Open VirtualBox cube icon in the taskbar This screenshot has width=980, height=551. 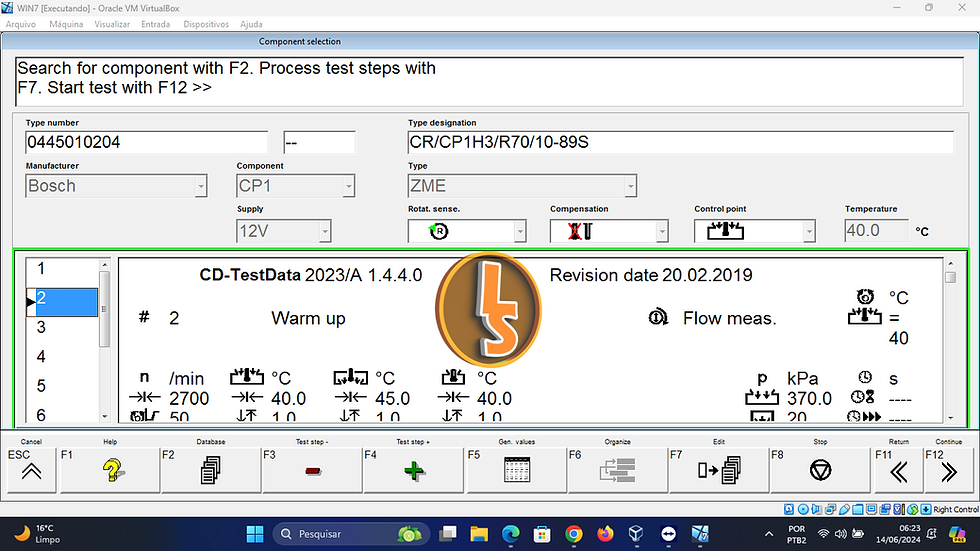pyautogui.click(x=636, y=534)
